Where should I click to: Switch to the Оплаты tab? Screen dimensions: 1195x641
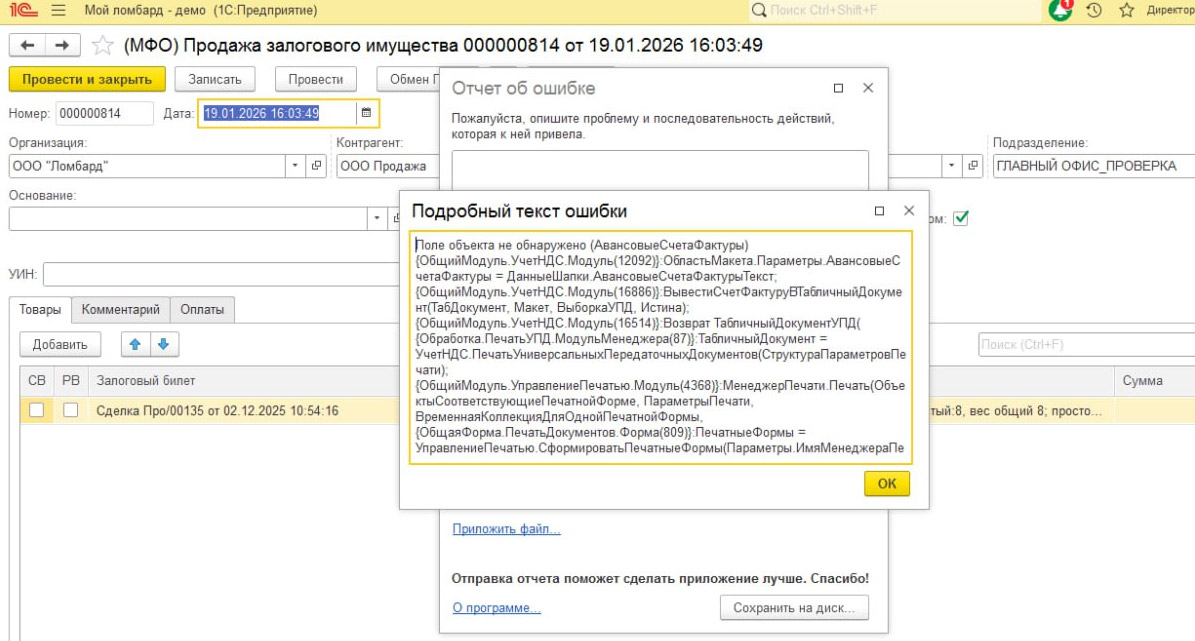tap(202, 309)
